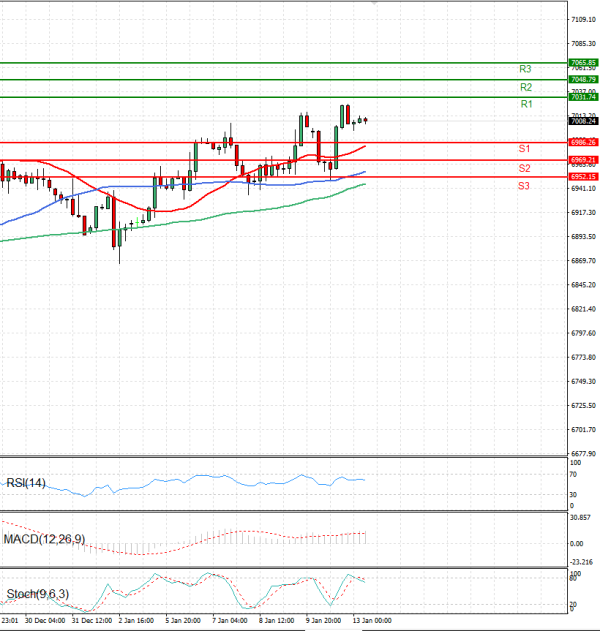Click the RSI(14) indicator label
Image resolution: width=600 pixels, height=631 pixels.
tap(26, 484)
